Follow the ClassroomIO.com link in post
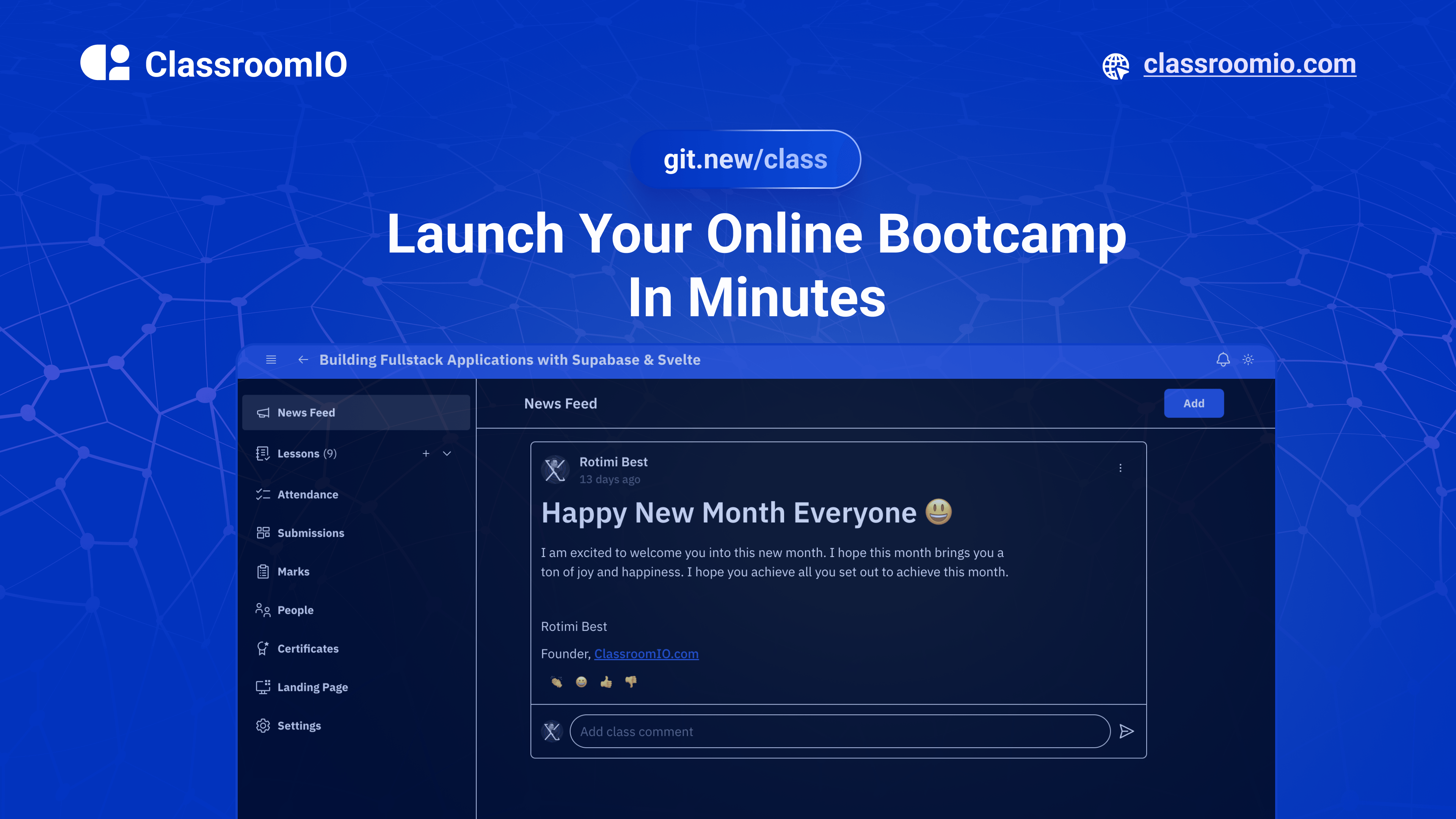 point(646,653)
